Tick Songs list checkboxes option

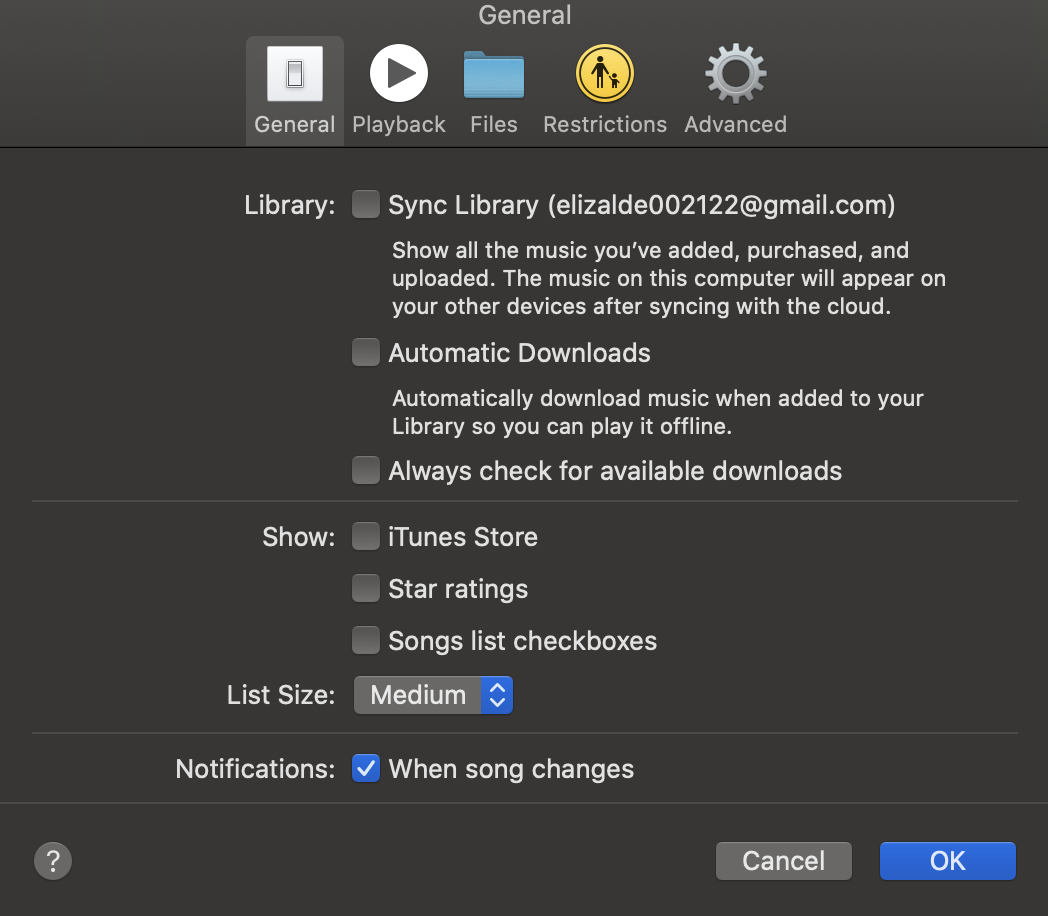coord(366,641)
